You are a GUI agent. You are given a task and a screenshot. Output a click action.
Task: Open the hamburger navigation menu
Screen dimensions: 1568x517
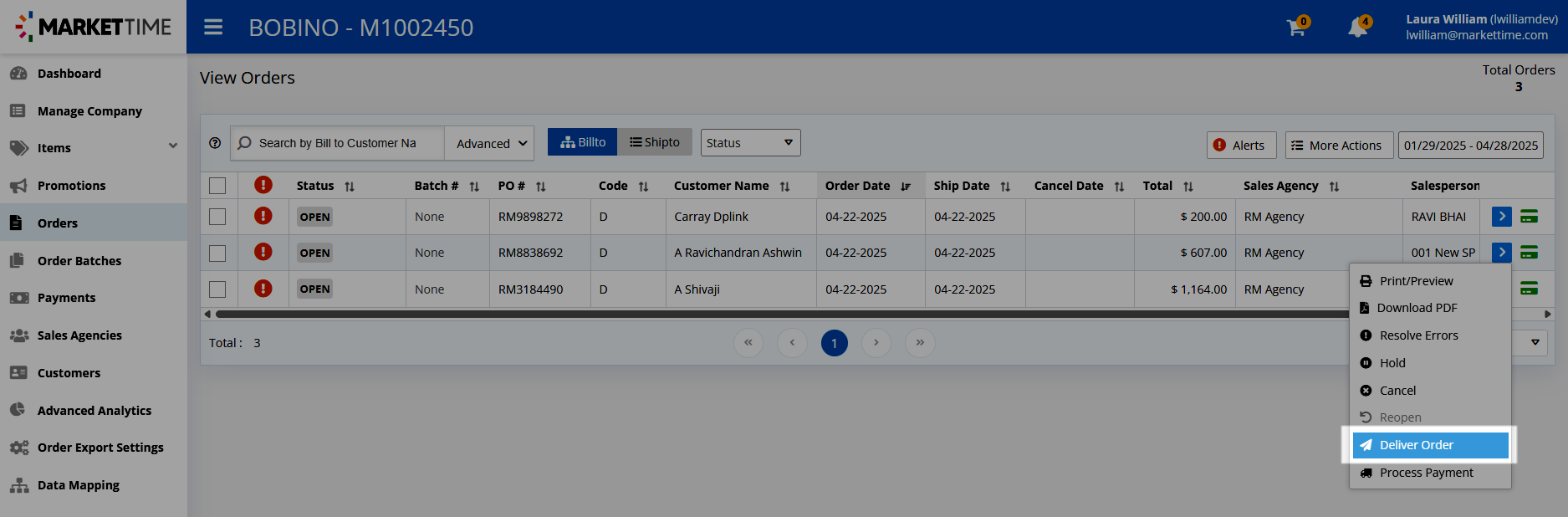213,28
